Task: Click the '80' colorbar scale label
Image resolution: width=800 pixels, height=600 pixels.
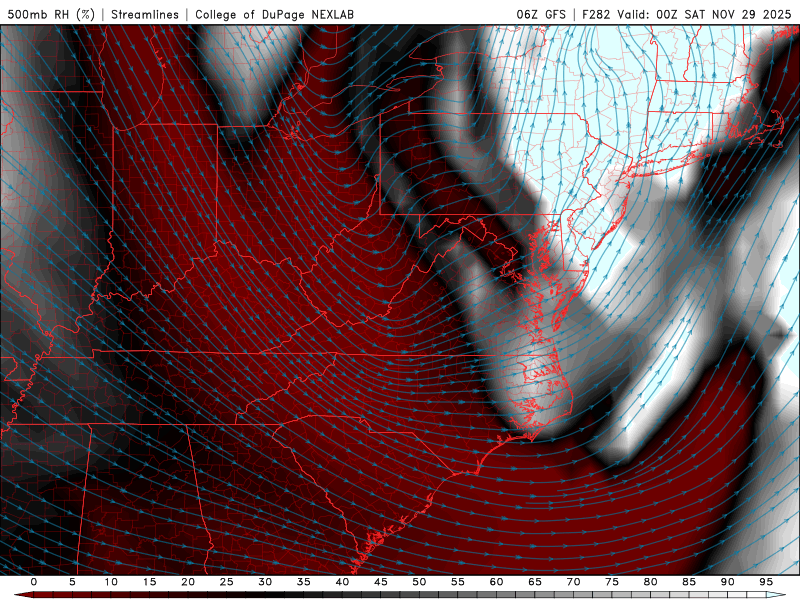Action: pyautogui.click(x=651, y=582)
